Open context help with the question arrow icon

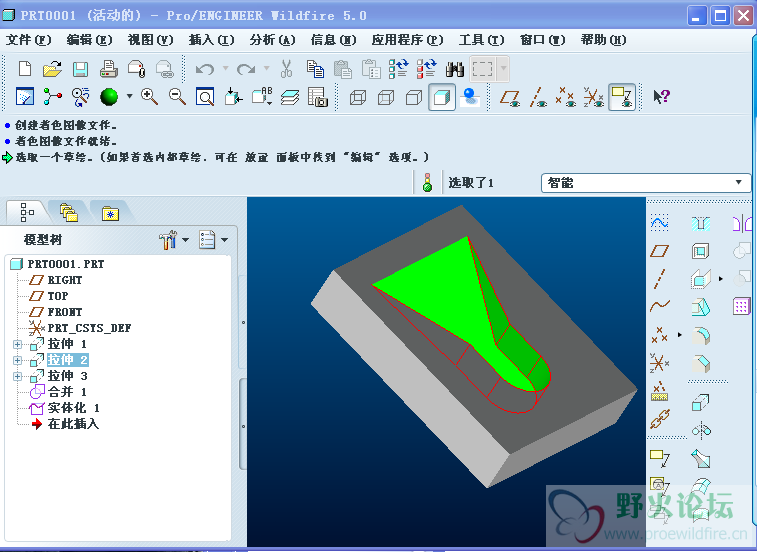pyautogui.click(x=661, y=97)
